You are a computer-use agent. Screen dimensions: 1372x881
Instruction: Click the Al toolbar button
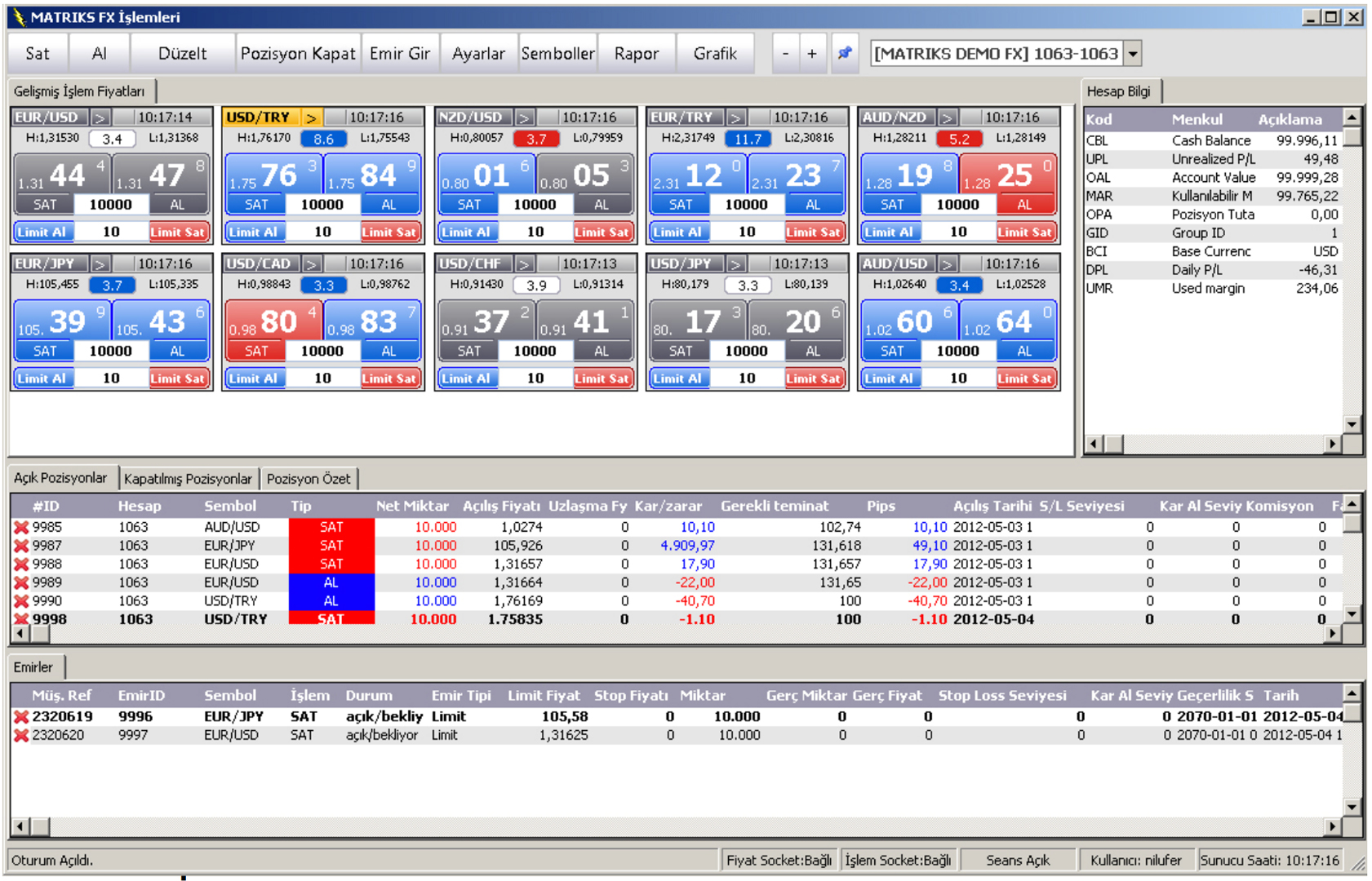click(99, 54)
